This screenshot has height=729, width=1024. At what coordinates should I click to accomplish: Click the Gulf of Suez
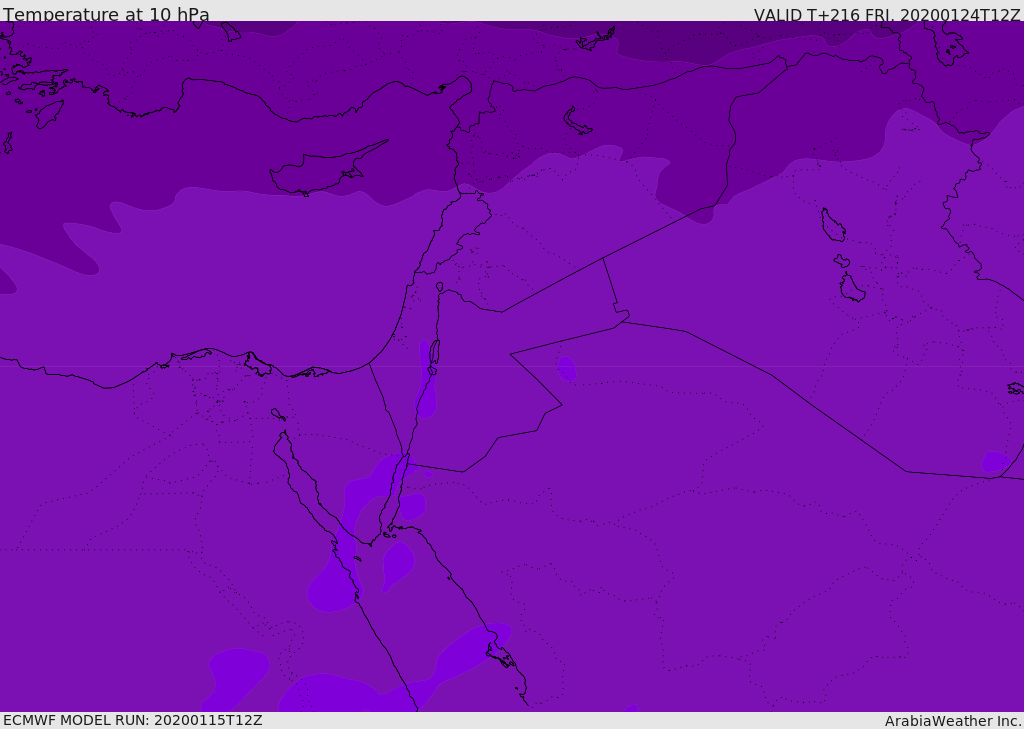(x=313, y=483)
